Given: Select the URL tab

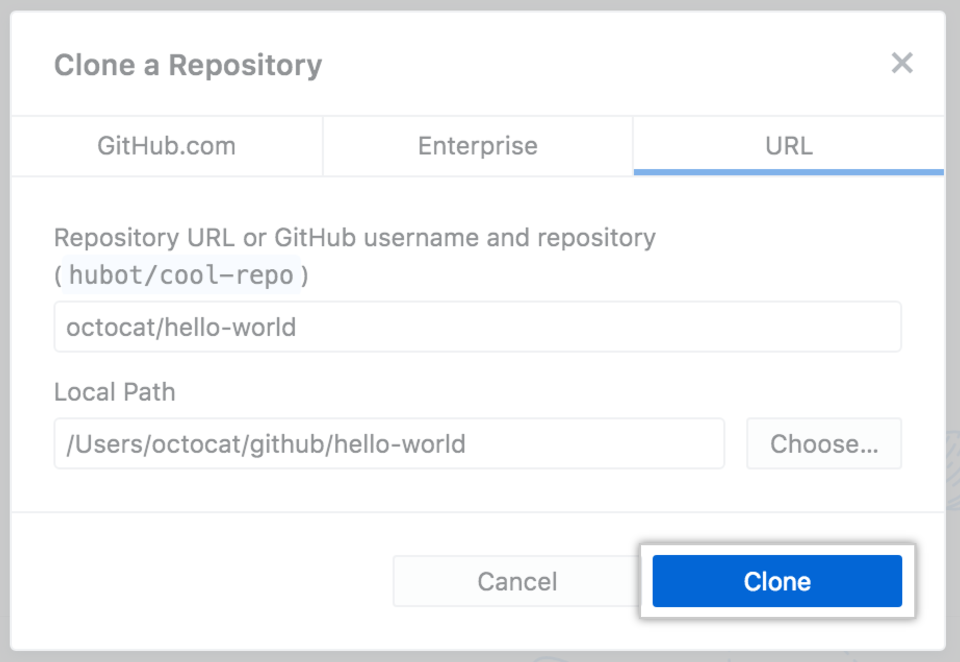Looking at the screenshot, I should (788, 145).
